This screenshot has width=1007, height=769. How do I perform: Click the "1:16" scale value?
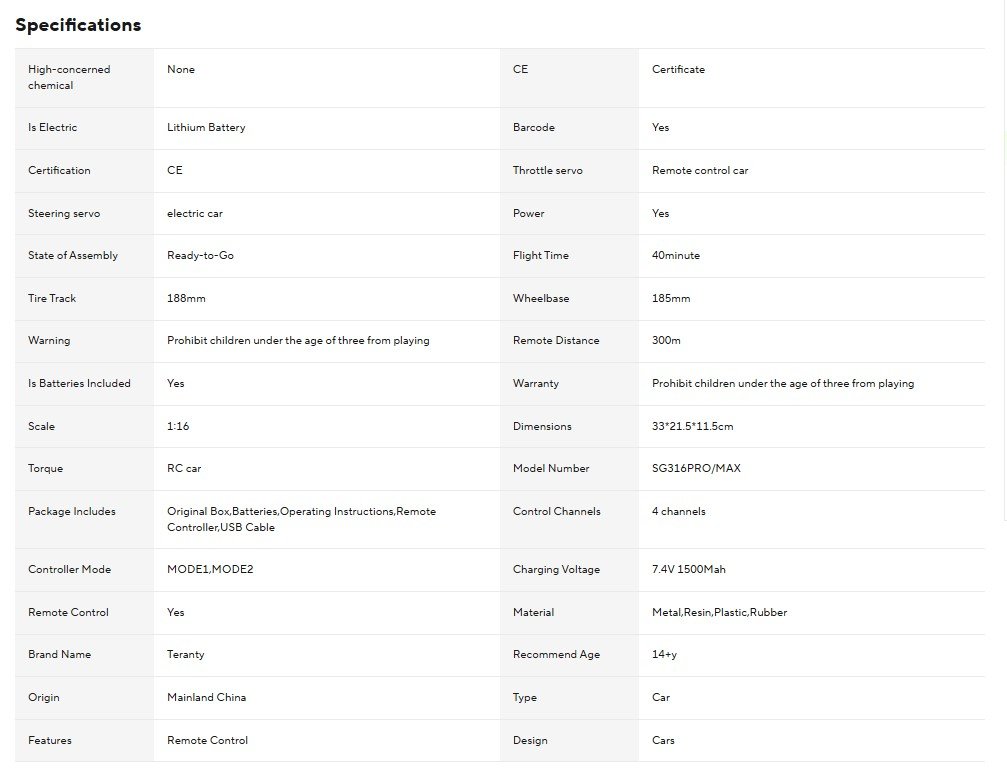click(178, 427)
